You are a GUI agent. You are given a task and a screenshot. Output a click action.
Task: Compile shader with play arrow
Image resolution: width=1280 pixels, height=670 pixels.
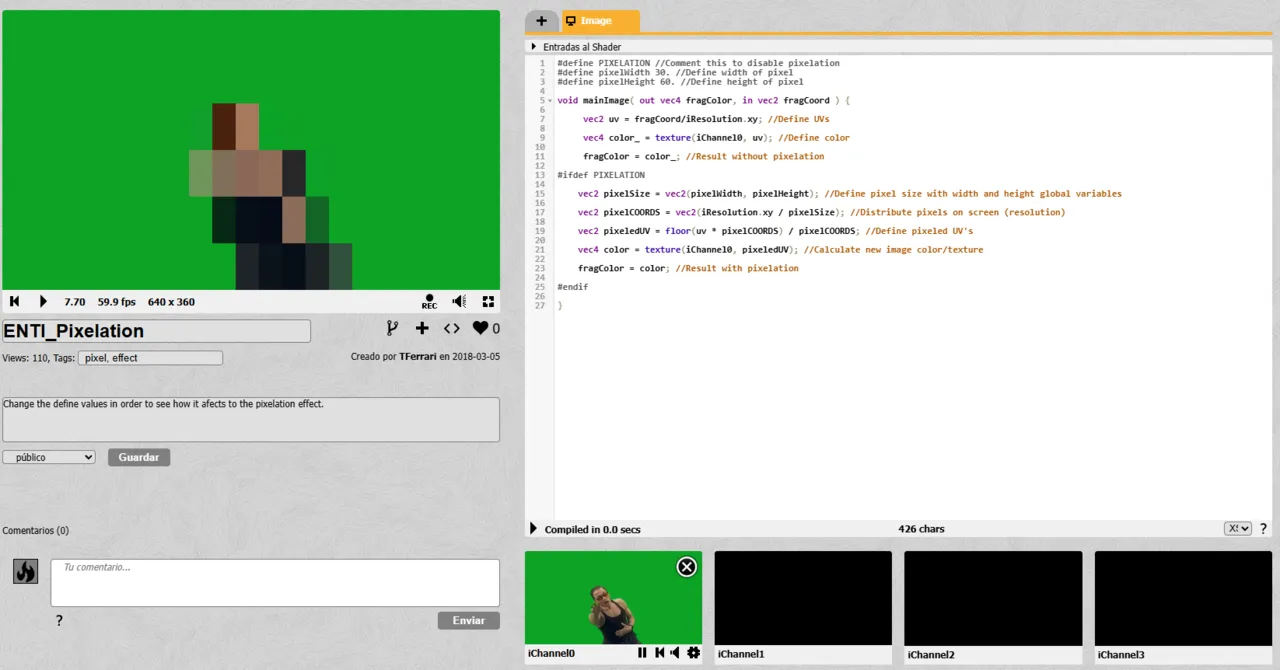(533, 529)
